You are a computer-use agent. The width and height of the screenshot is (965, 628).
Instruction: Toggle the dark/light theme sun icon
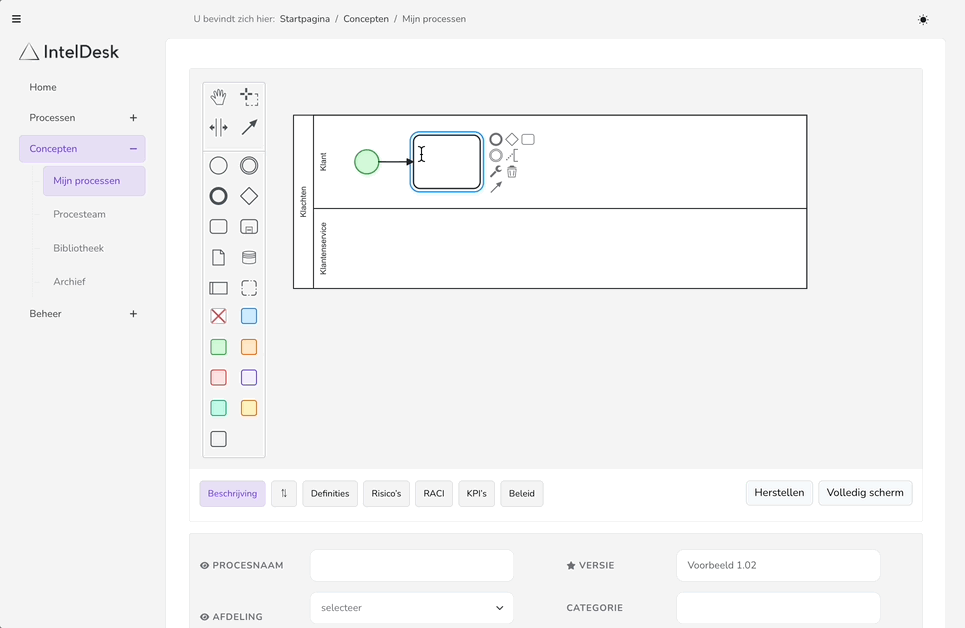click(x=922, y=19)
